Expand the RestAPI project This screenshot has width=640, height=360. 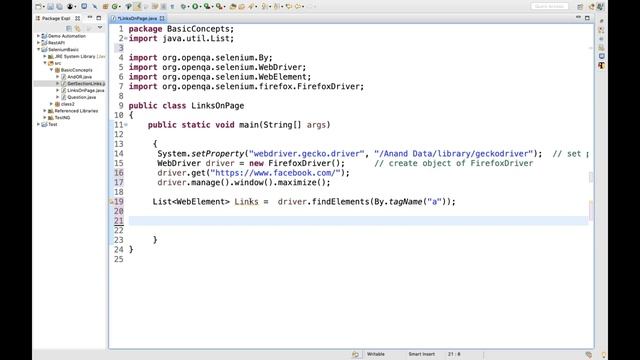click(x=38, y=42)
